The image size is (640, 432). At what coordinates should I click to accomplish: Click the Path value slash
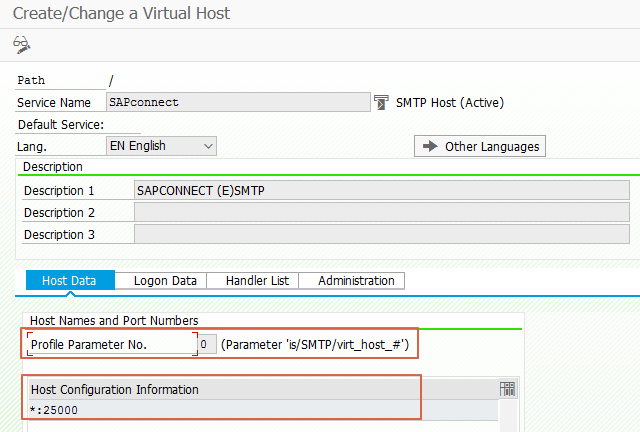(111, 80)
